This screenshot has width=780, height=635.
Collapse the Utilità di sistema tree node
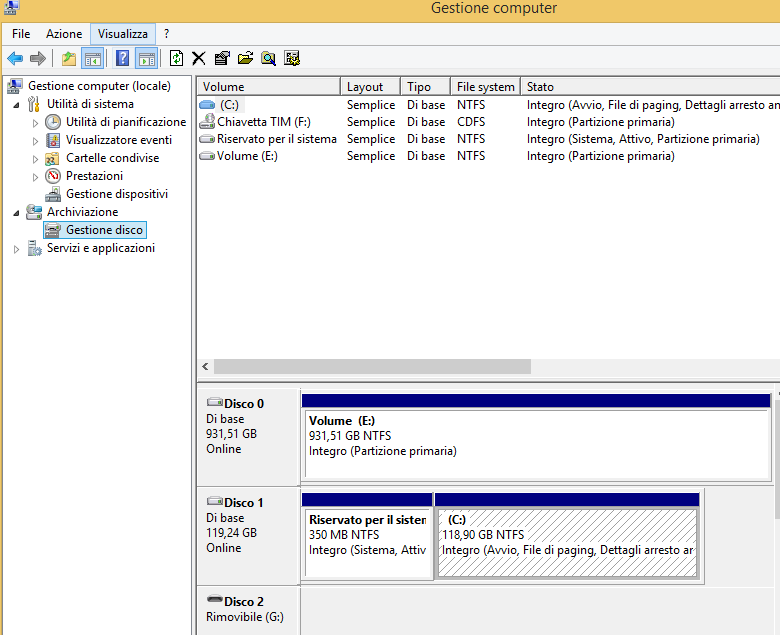[16, 105]
